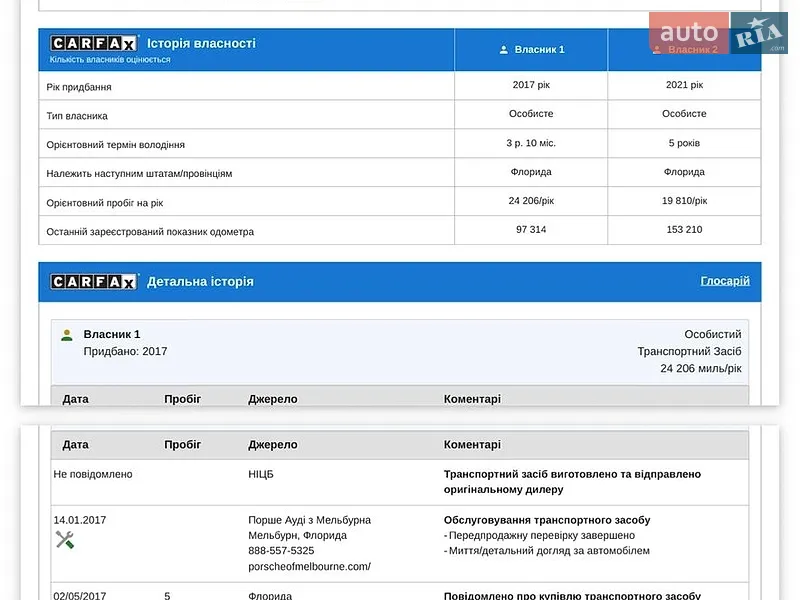Click 'Порше Ауді з Мельбурна' source text

pos(309,520)
